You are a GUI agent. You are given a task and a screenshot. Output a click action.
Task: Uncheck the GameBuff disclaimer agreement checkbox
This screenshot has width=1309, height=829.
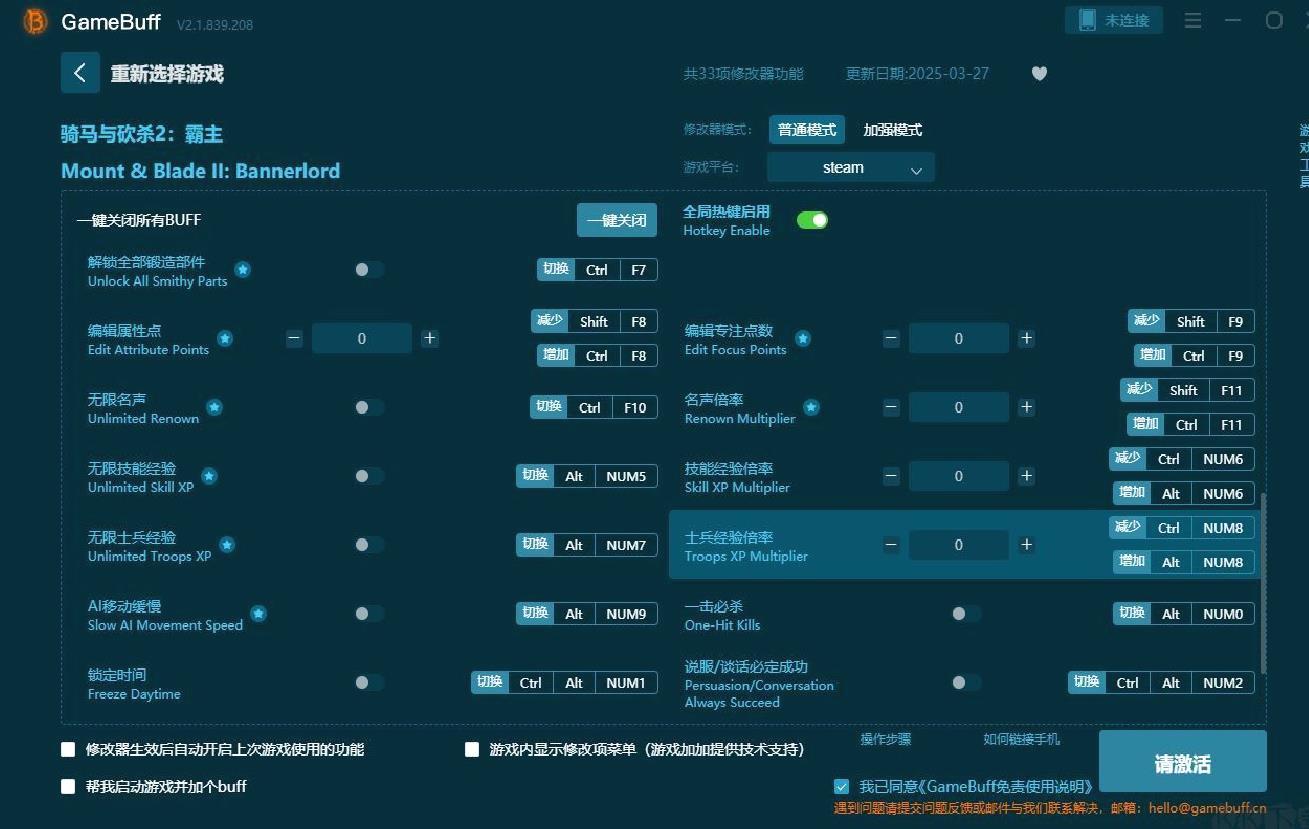[841, 786]
